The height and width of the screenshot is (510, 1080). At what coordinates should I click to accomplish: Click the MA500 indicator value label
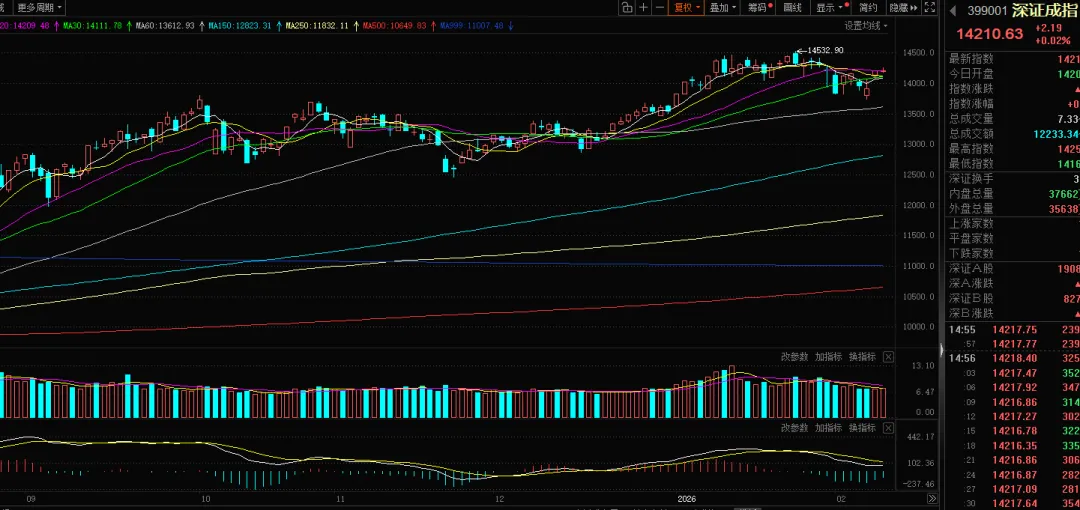tap(395, 26)
